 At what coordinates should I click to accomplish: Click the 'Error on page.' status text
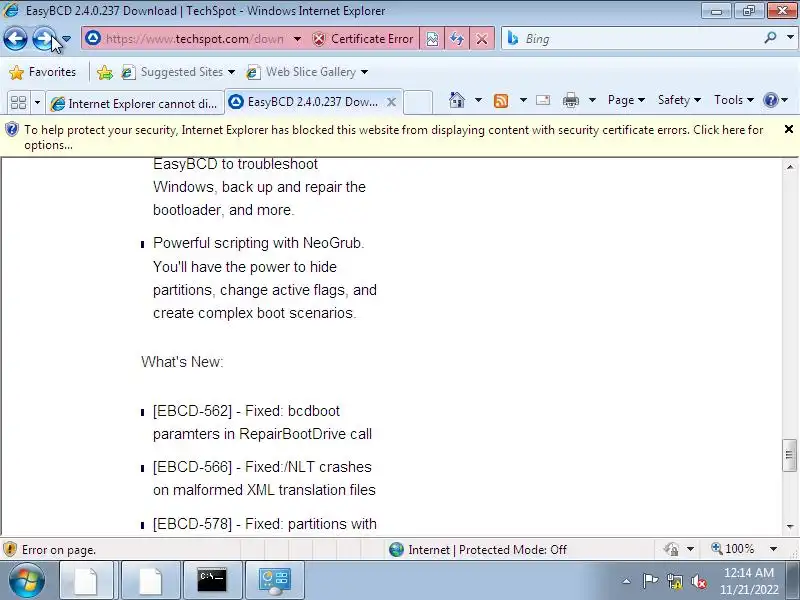click(59, 550)
